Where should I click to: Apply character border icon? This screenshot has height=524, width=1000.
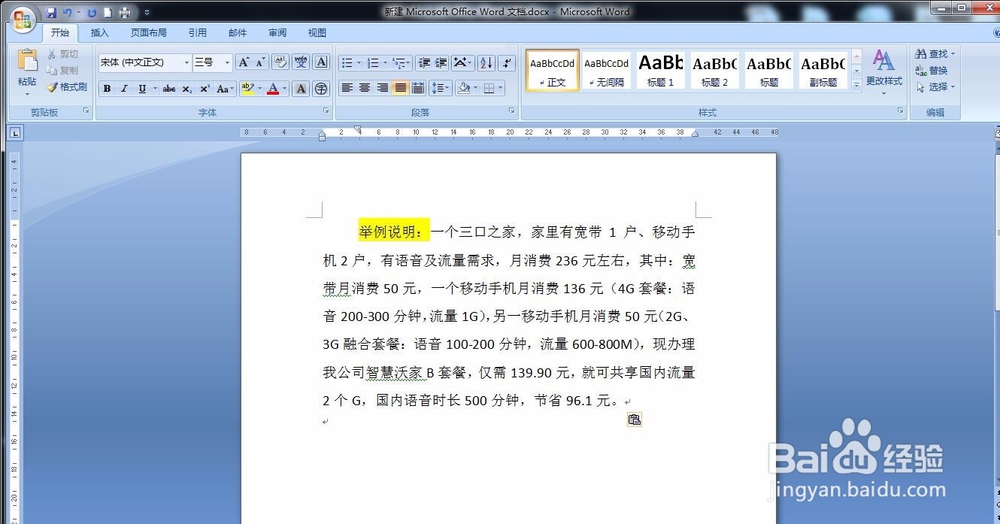coord(321,62)
